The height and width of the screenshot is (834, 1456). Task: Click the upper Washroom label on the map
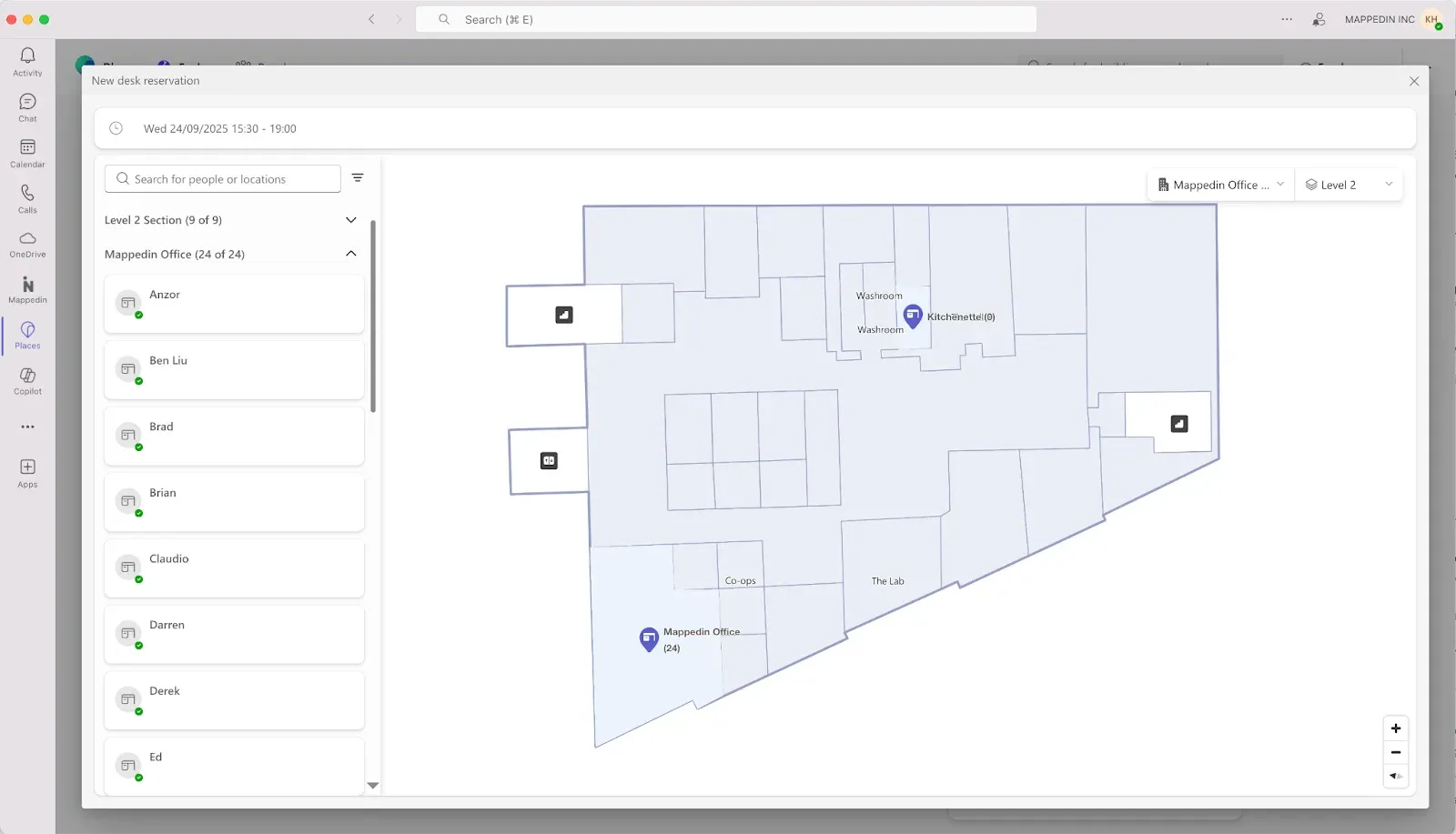(879, 296)
